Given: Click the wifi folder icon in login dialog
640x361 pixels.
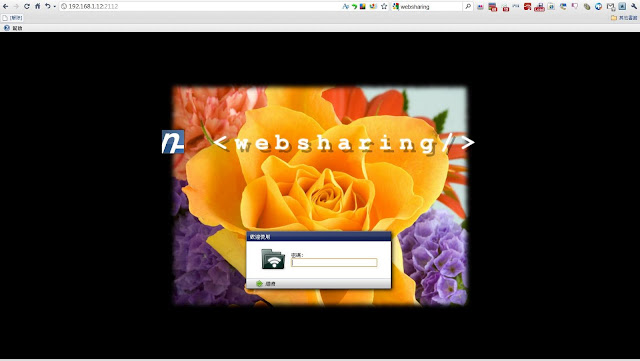Looking at the screenshot, I should [273, 259].
